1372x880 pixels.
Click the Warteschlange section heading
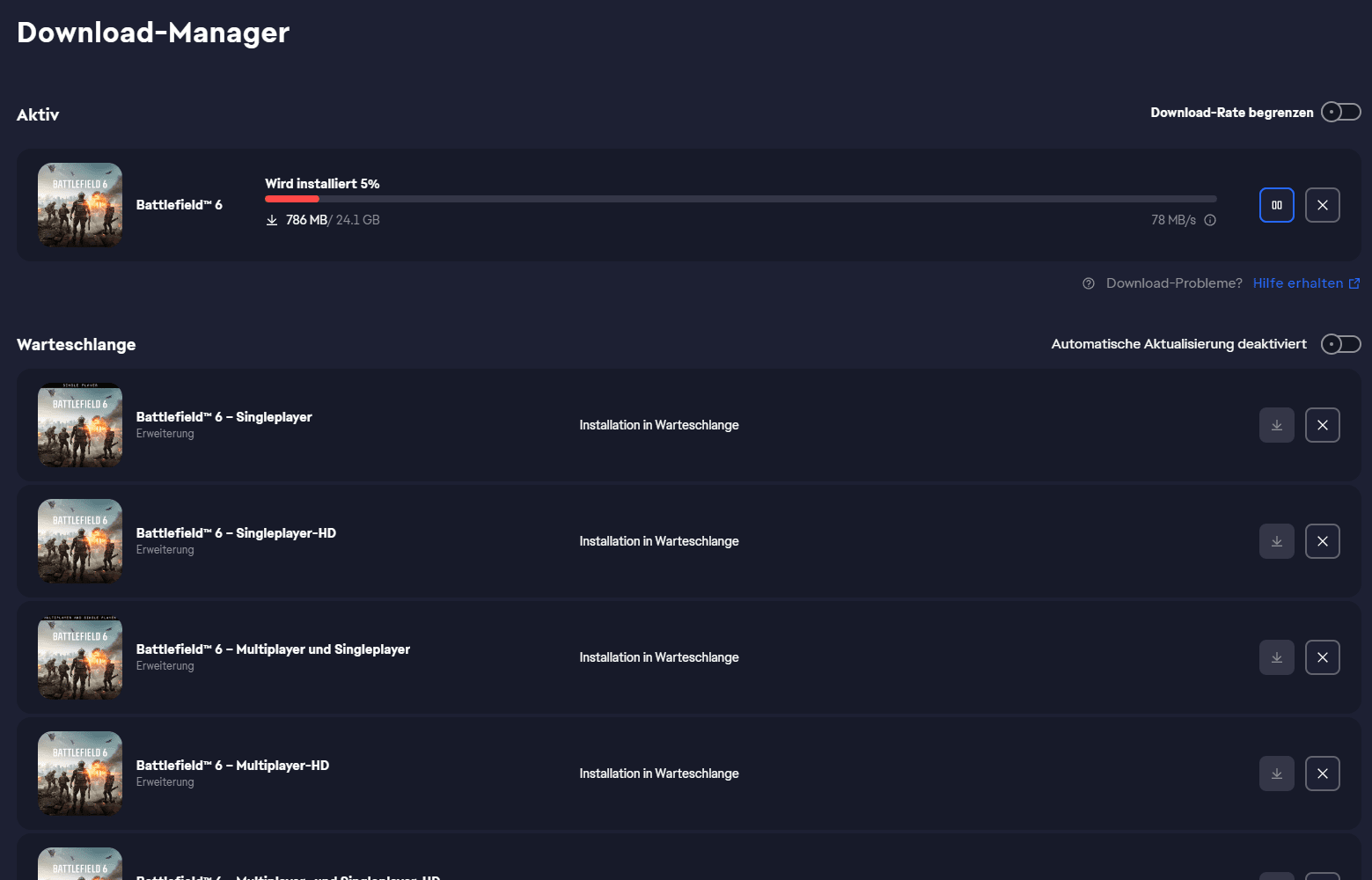coord(77,344)
